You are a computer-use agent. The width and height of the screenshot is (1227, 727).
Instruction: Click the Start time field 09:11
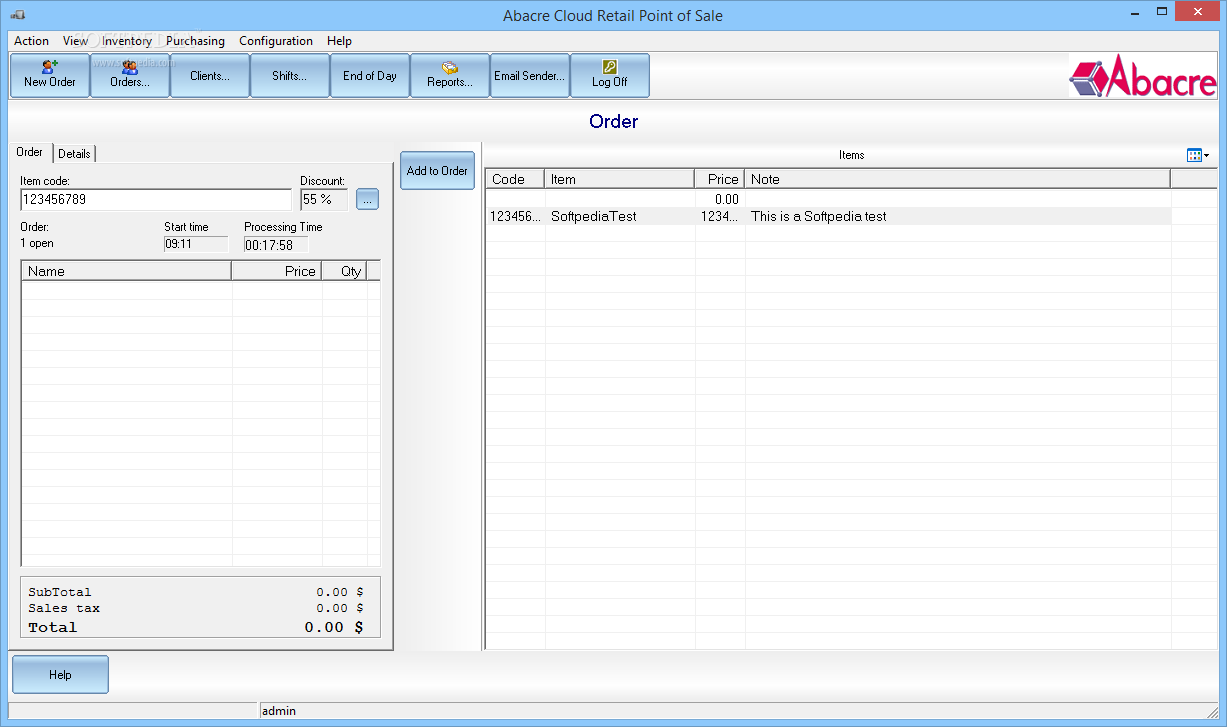pyautogui.click(x=196, y=244)
